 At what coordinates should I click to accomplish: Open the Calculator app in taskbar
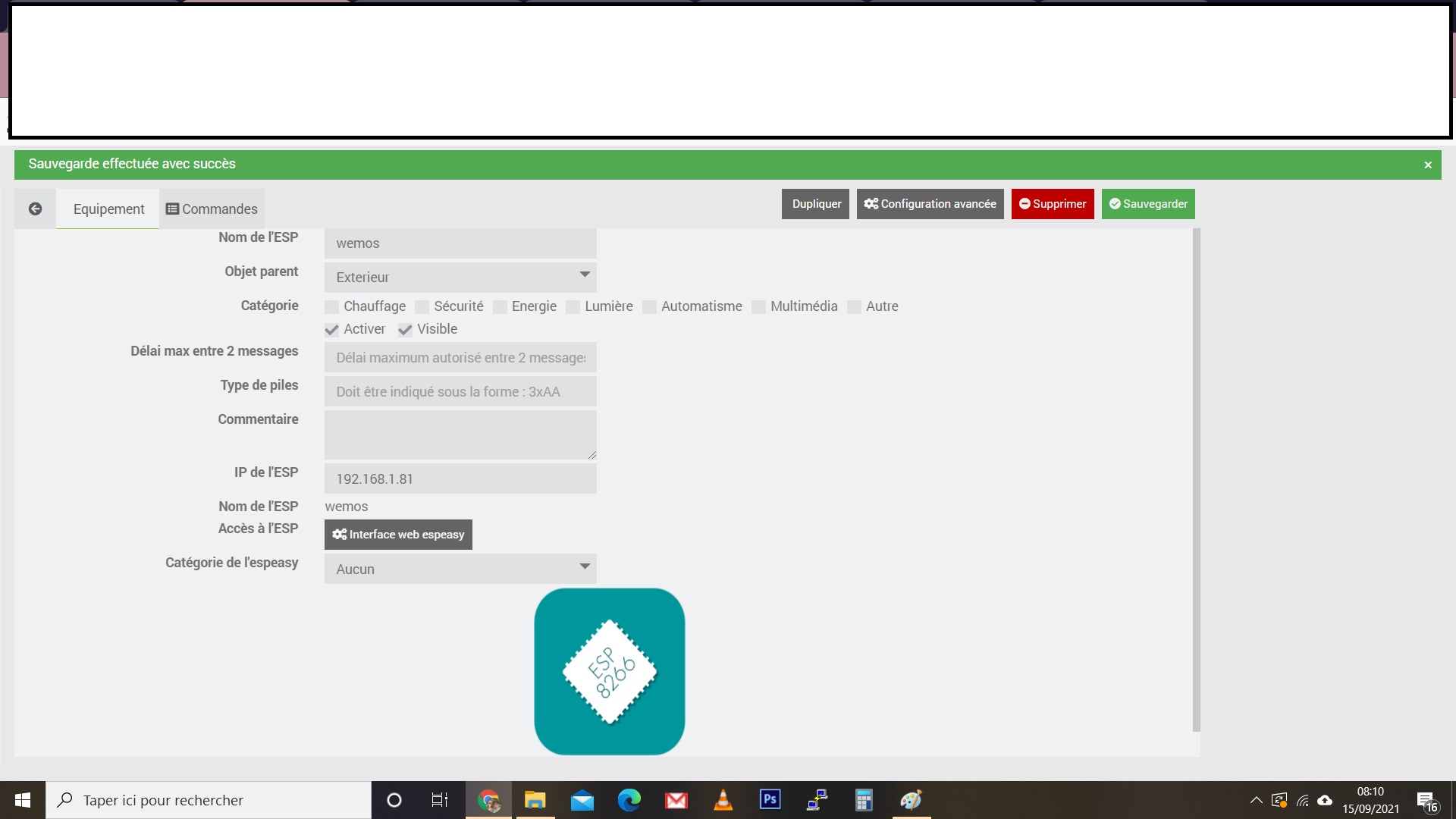point(864,799)
